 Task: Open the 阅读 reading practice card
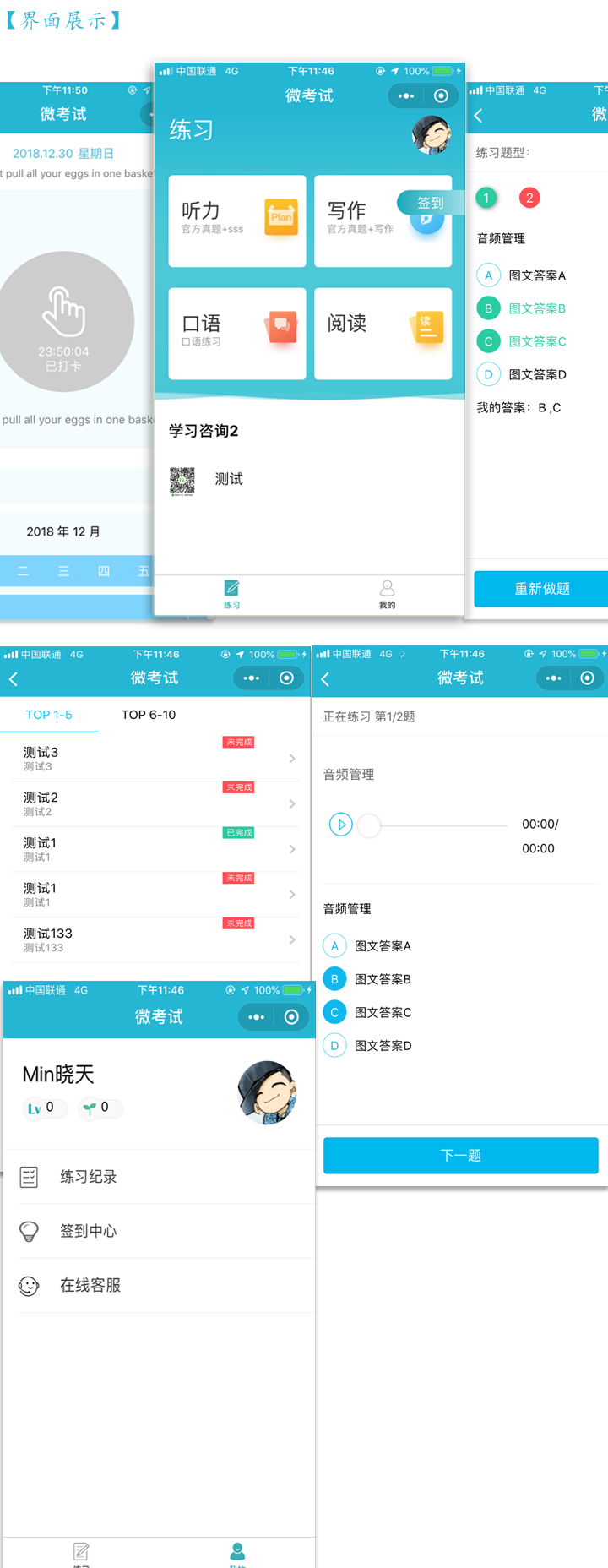coord(383,333)
